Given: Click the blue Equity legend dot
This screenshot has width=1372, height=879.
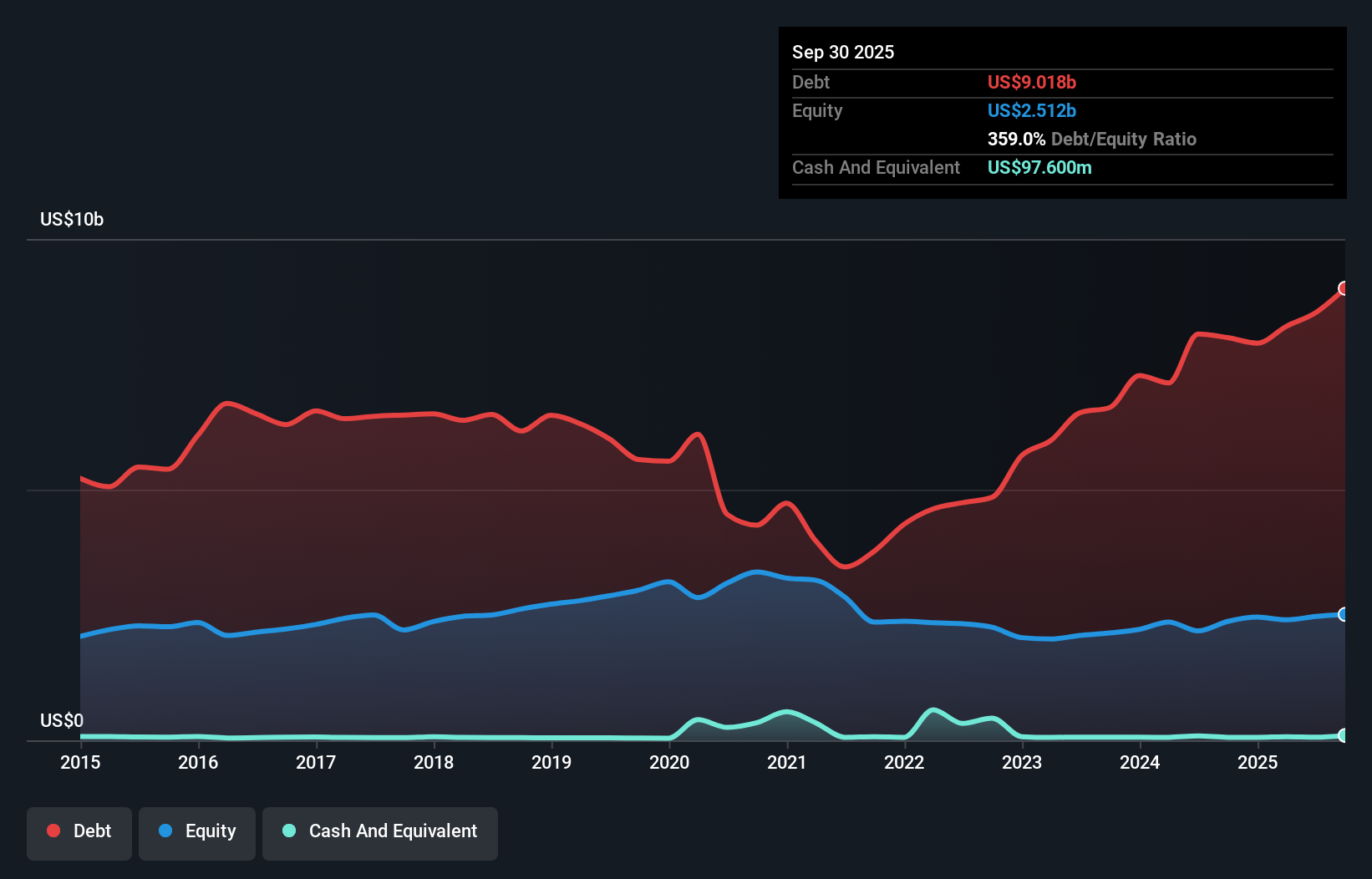Looking at the screenshot, I should tap(166, 831).
